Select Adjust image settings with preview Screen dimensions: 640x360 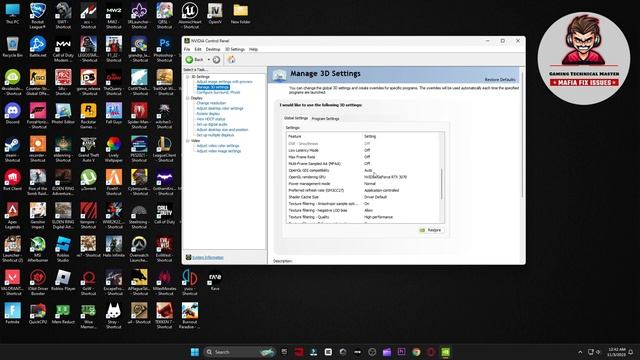224,82
